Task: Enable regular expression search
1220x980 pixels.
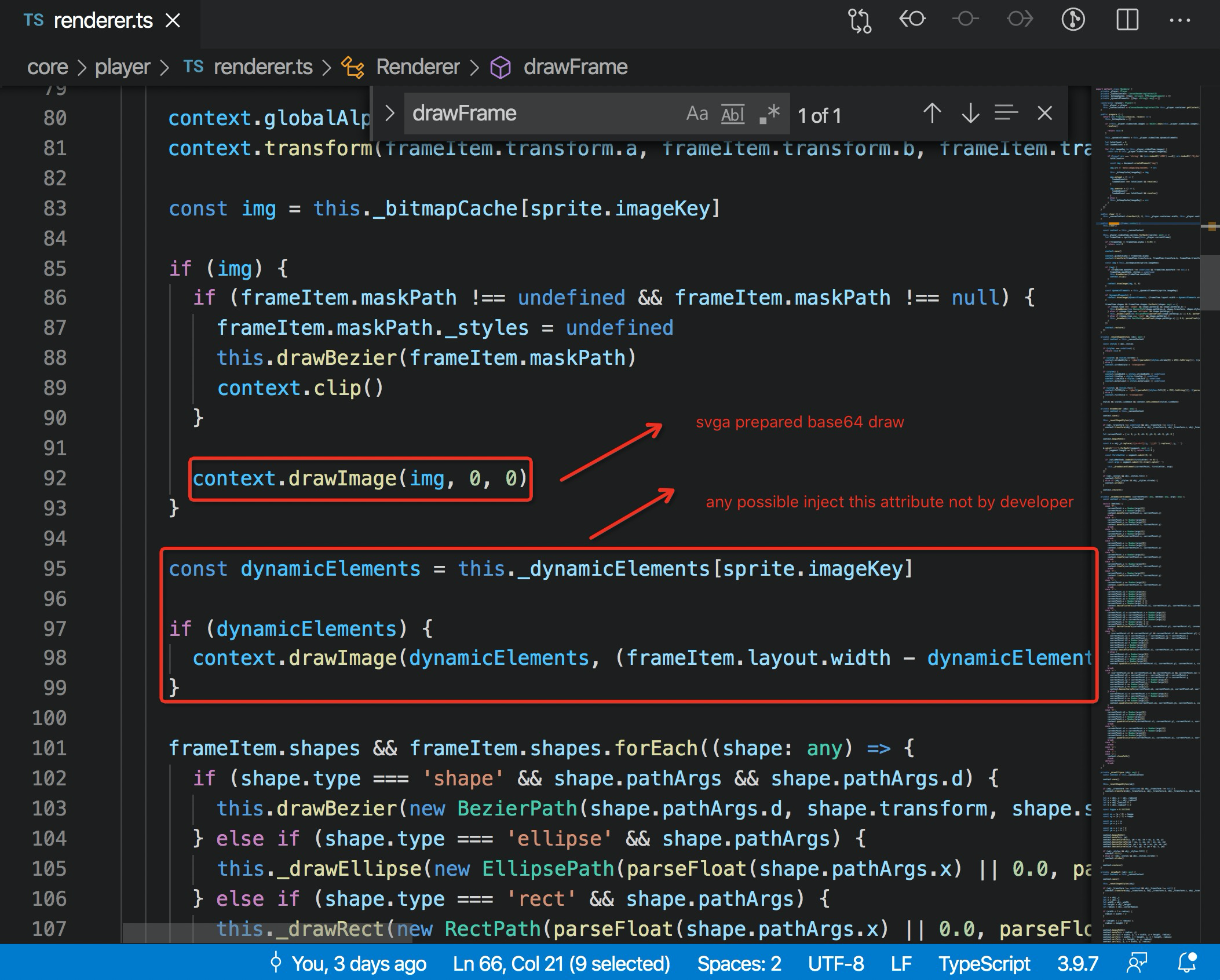Action: pyautogui.click(x=770, y=114)
